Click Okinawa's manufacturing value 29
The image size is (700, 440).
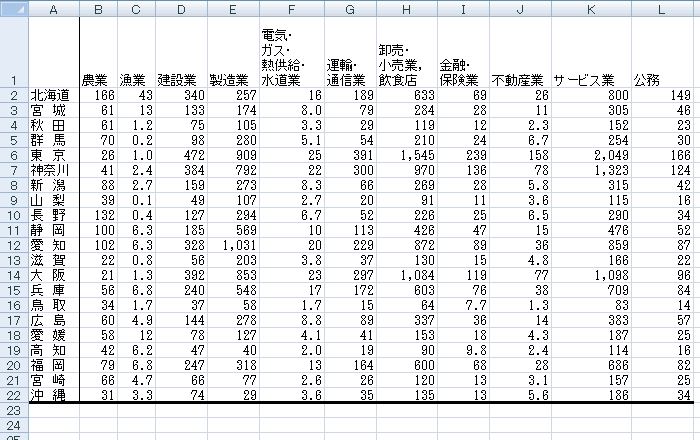click(233, 395)
